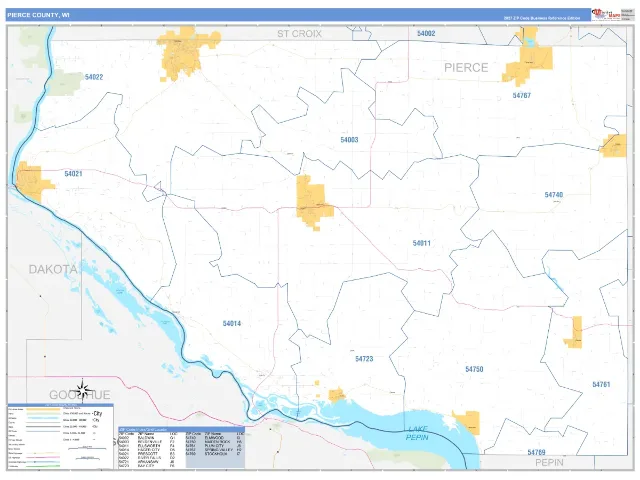The width and height of the screenshot is (640, 480).
Task: Click the PIERCE county label
Action: coord(466,67)
